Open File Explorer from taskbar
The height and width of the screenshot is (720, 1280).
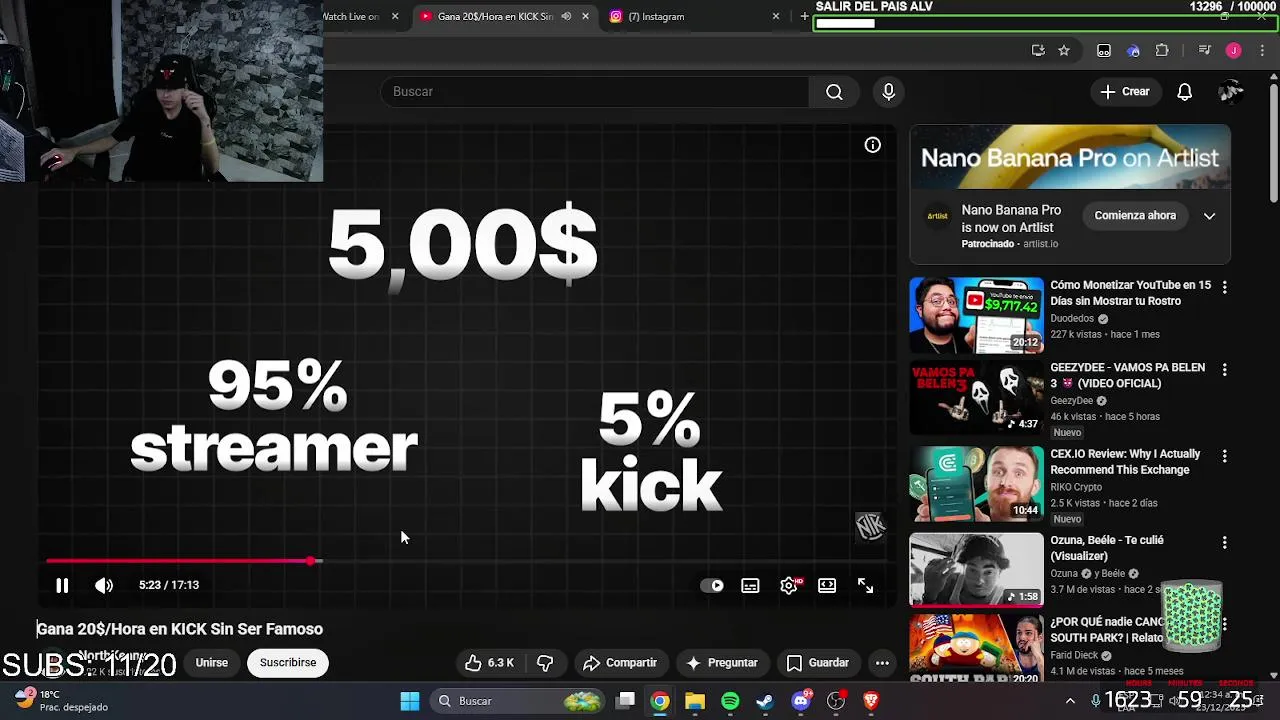point(695,701)
